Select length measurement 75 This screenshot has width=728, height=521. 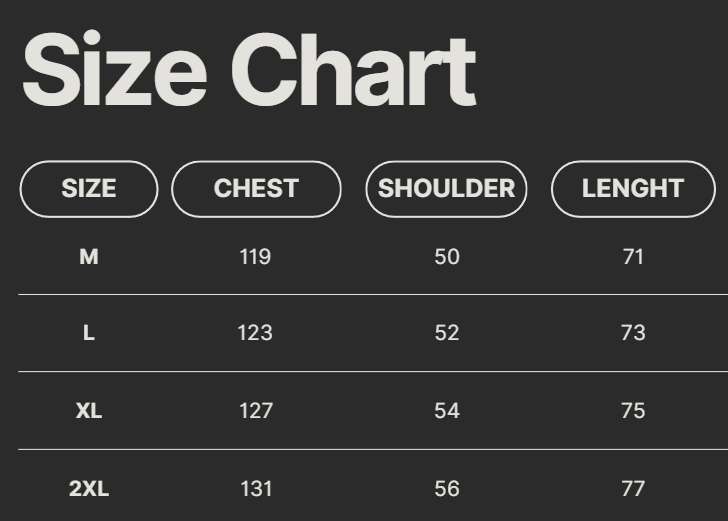click(633, 411)
